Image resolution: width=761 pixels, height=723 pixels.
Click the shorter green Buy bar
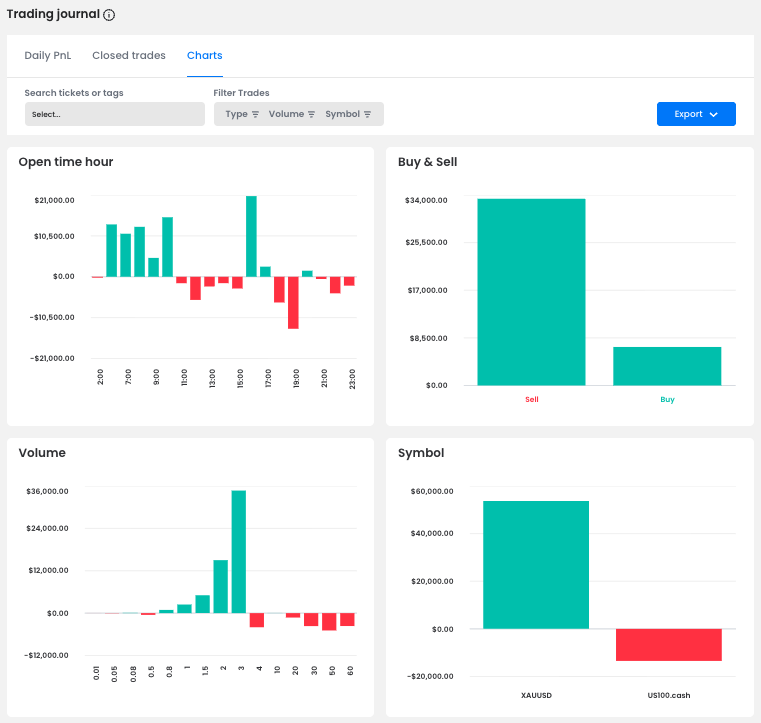(667, 366)
